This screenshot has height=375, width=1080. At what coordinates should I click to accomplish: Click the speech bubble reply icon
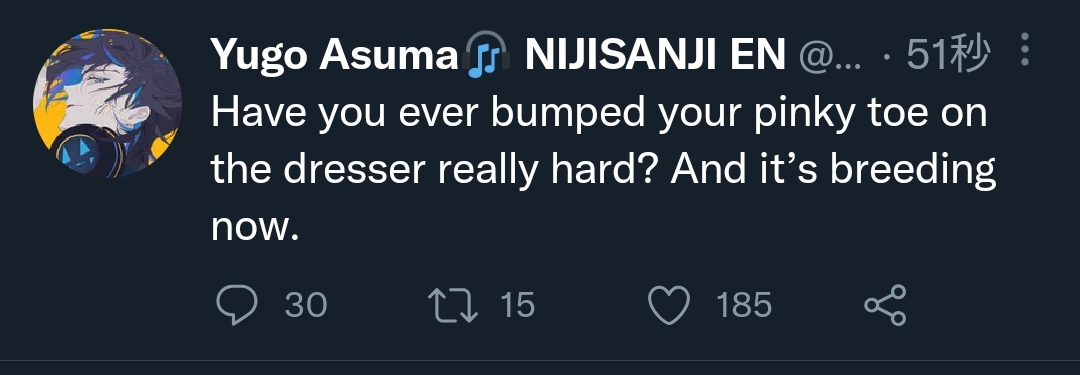[237, 305]
